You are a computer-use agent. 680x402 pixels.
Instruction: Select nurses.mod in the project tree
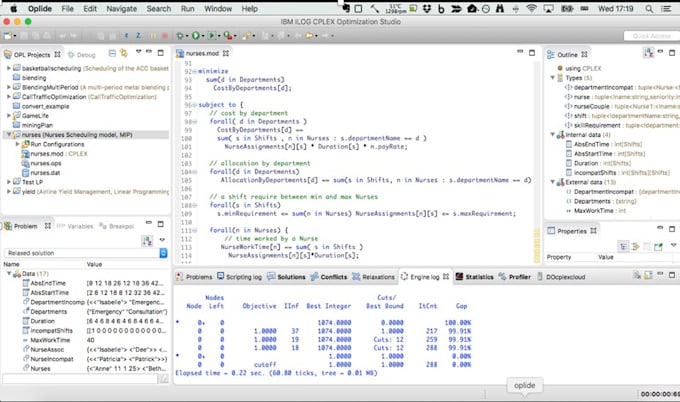[47, 154]
